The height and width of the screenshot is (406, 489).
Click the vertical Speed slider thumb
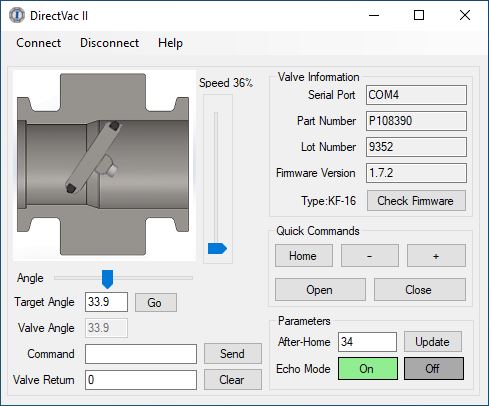click(x=217, y=249)
